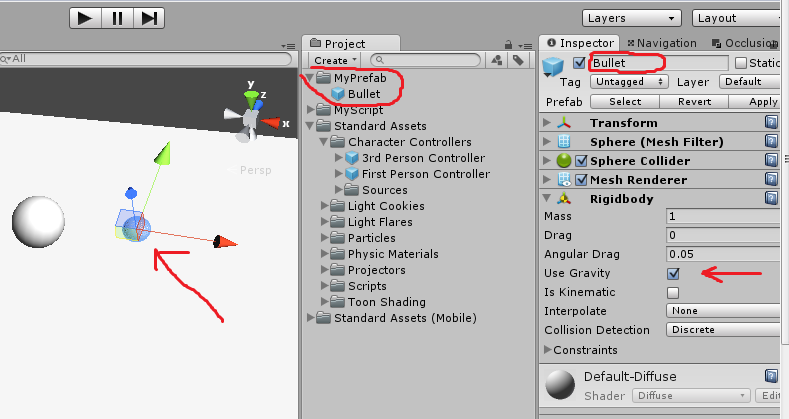Open the Transform component help icon
The width and height of the screenshot is (789, 419).
pos(771,122)
